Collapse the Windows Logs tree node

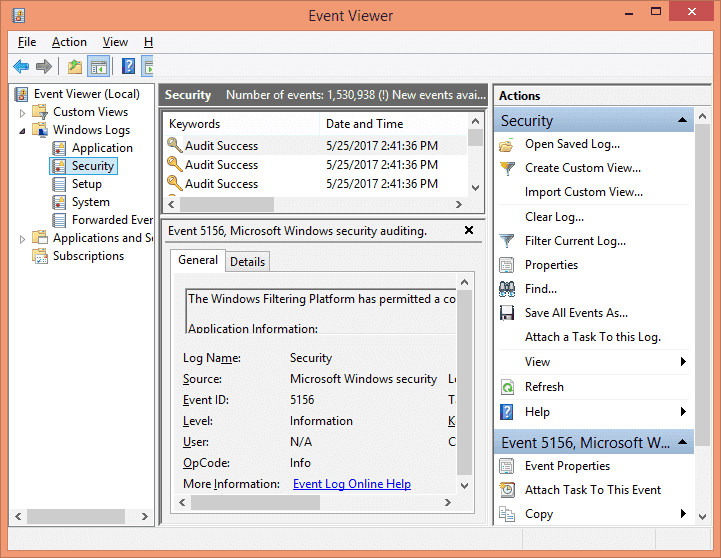tap(22, 131)
